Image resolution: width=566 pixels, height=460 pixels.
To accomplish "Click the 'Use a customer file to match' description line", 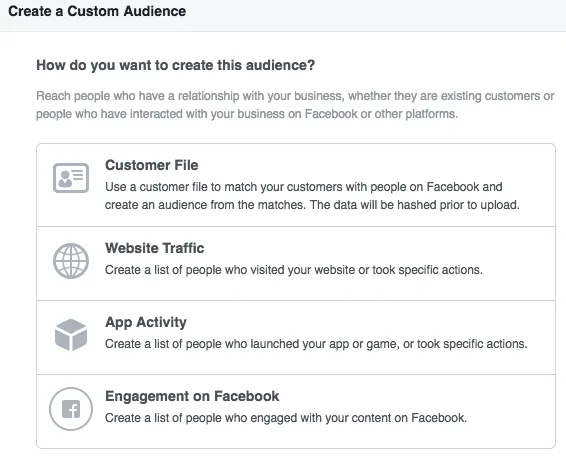I will [x=304, y=187].
